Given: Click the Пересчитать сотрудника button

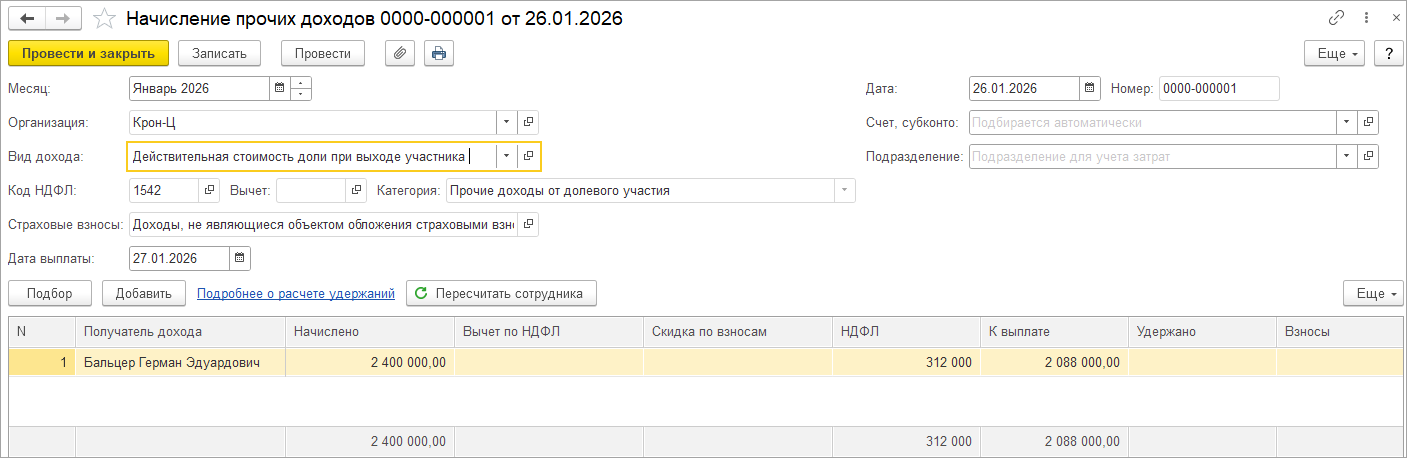Looking at the screenshot, I should coord(501,293).
